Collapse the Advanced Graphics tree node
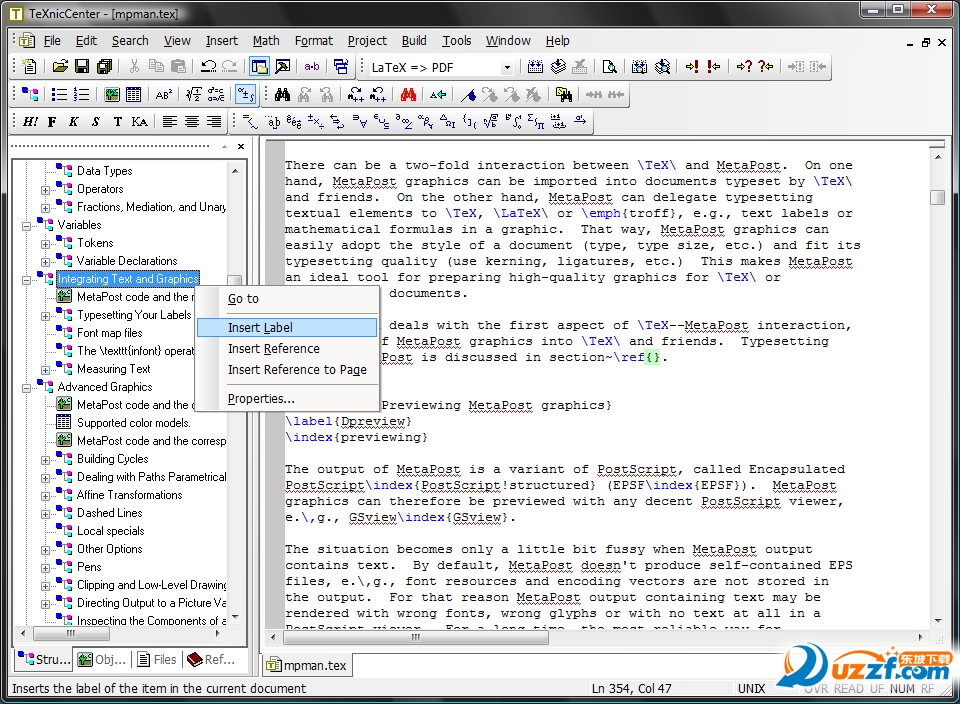This screenshot has height=704, width=960. pyautogui.click(x=27, y=387)
